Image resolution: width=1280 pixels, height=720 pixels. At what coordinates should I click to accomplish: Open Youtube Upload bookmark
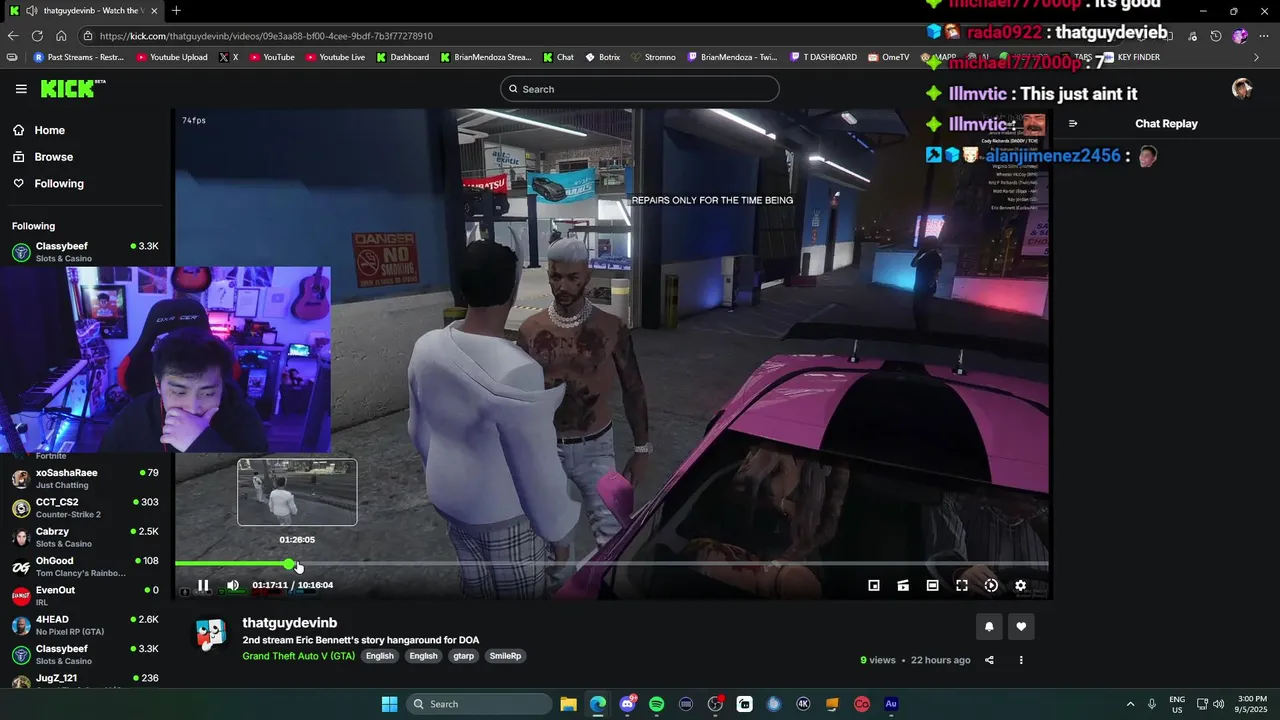point(171,58)
